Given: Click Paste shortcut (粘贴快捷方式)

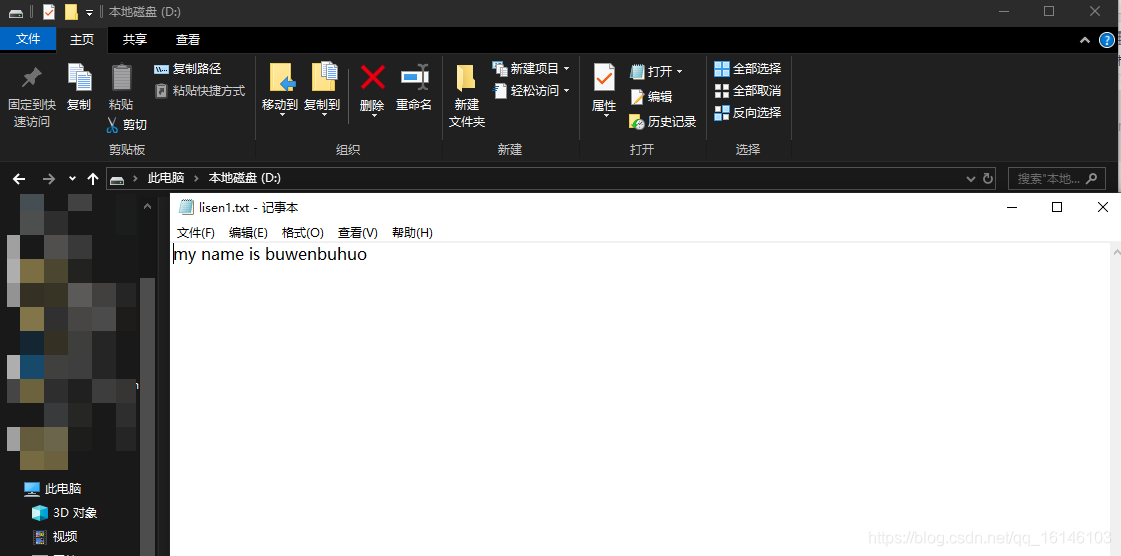Looking at the screenshot, I should [x=199, y=91].
